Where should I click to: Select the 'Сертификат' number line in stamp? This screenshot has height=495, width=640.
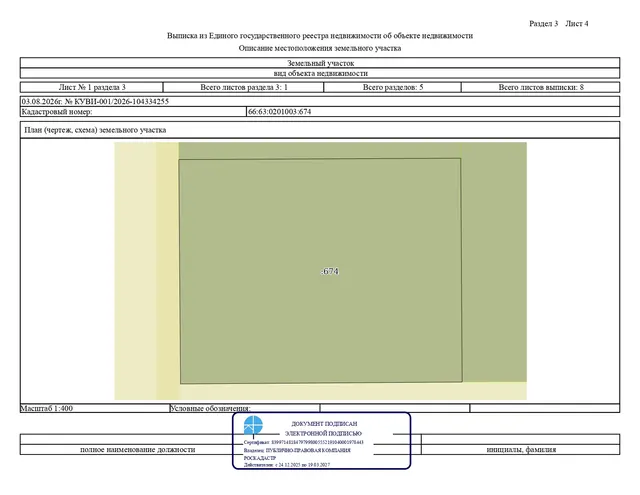(303, 442)
